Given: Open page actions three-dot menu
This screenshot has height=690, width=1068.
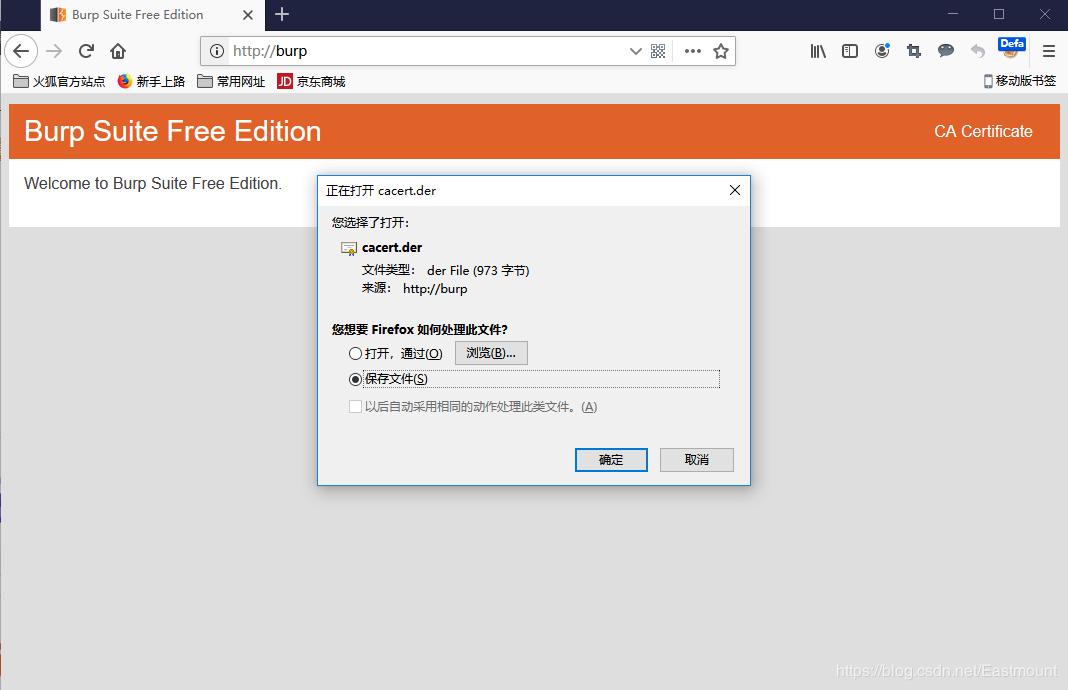Looking at the screenshot, I should tap(693, 51).
